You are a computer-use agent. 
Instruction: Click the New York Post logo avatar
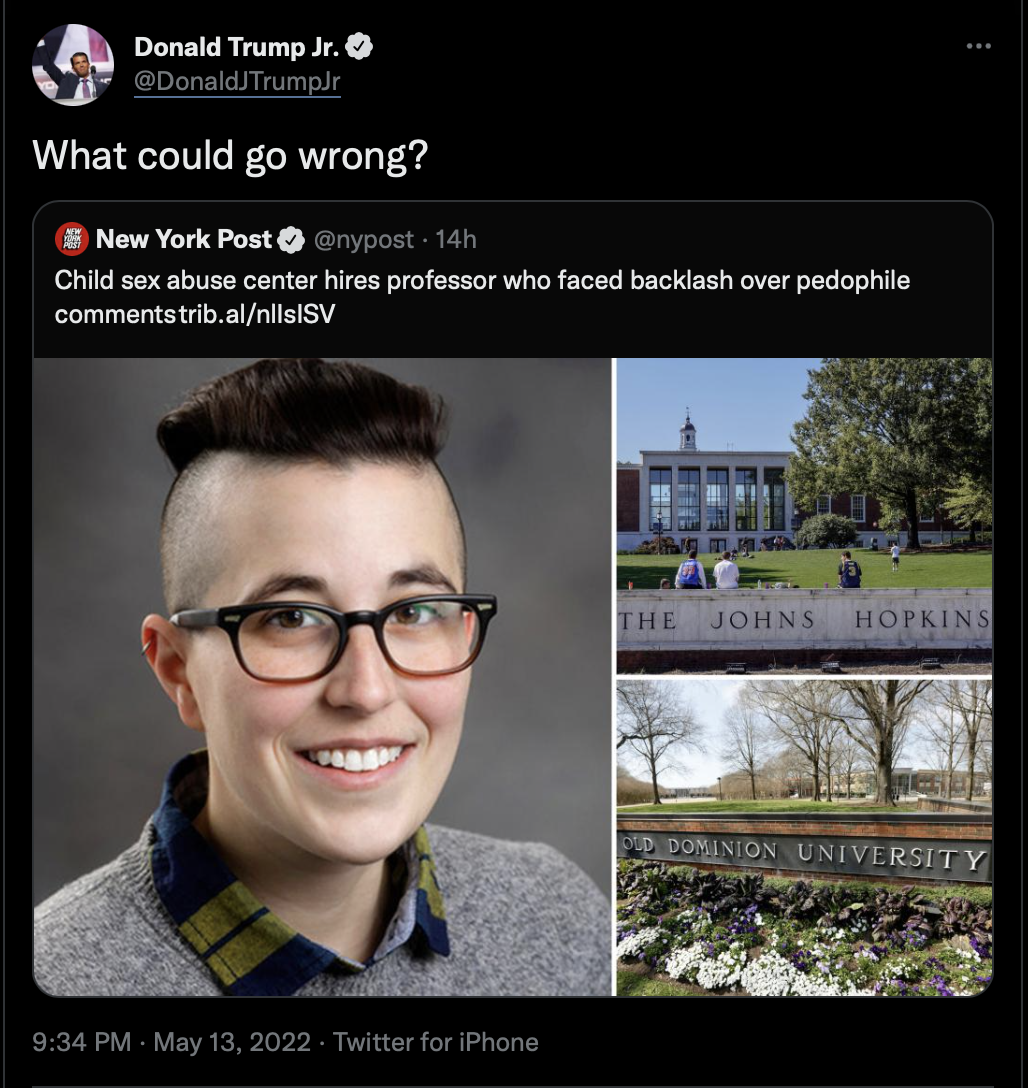point(71,239)
